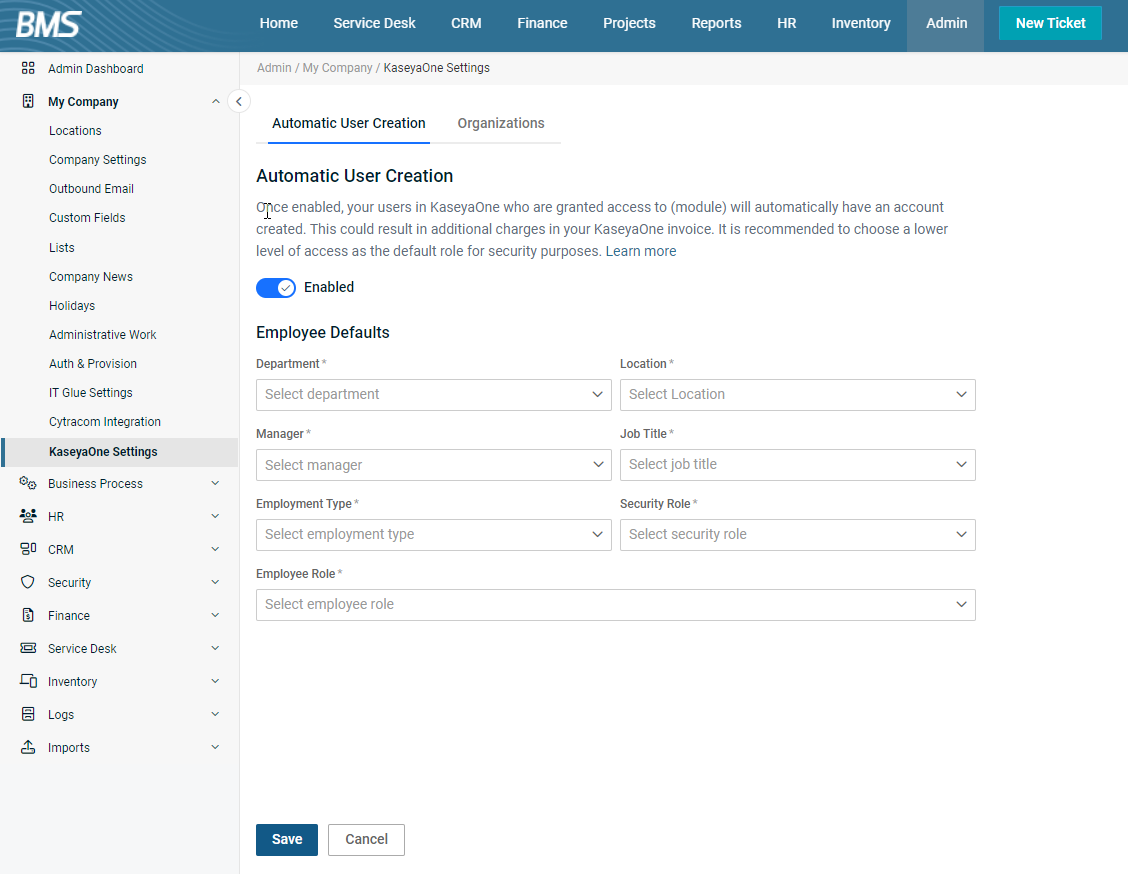This screenshot has height=874, width=1128.
Task: Open Projects in the top navigation
Action: 629,23
